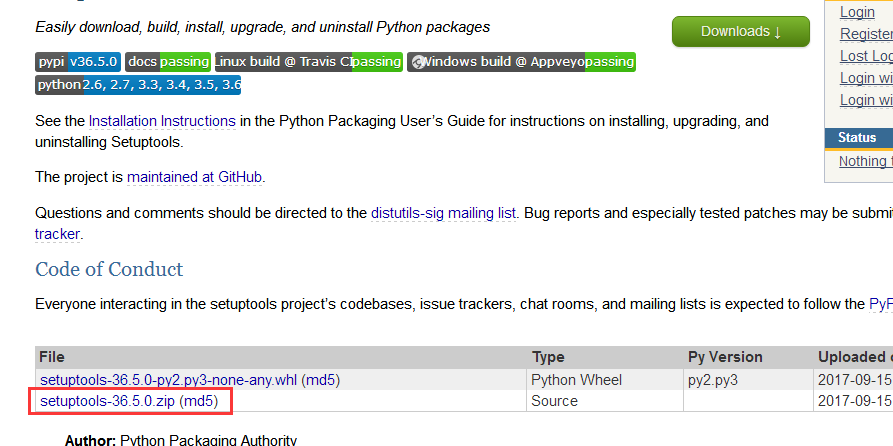Open the docs passing badge
The image size is (893, 446).
point(168,62)
